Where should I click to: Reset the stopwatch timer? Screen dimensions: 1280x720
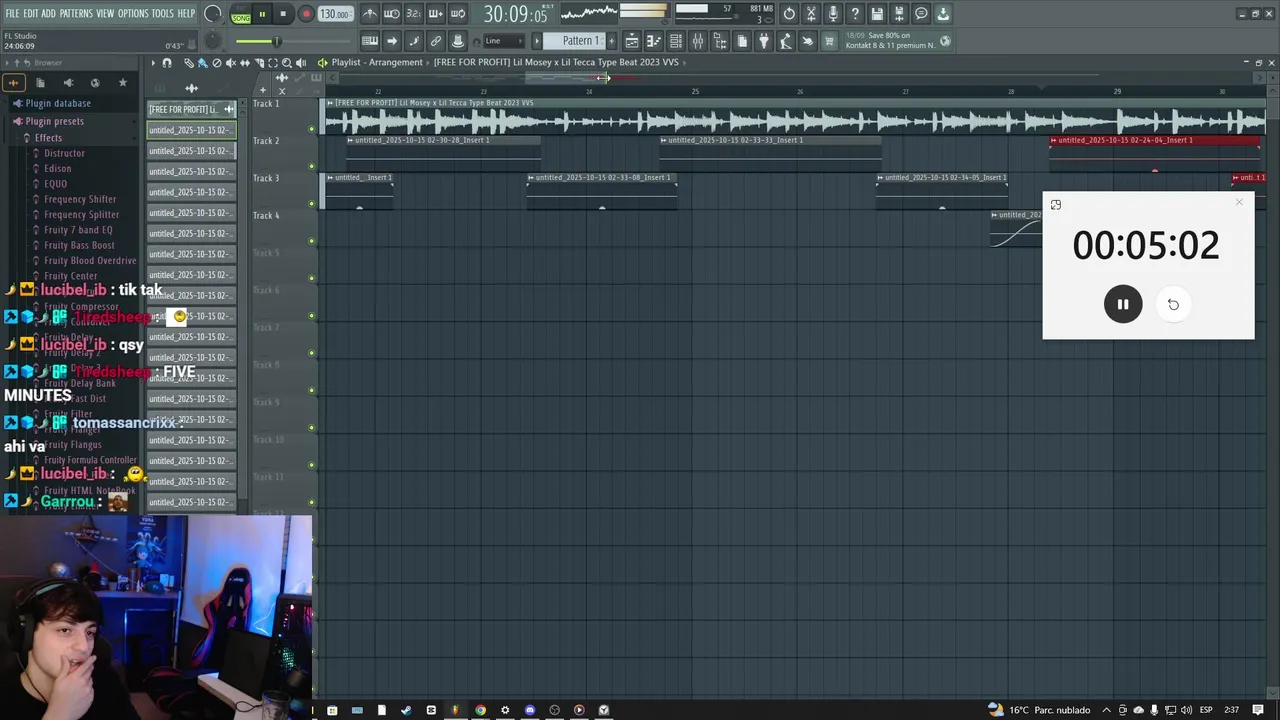[x=1173, y=304]
